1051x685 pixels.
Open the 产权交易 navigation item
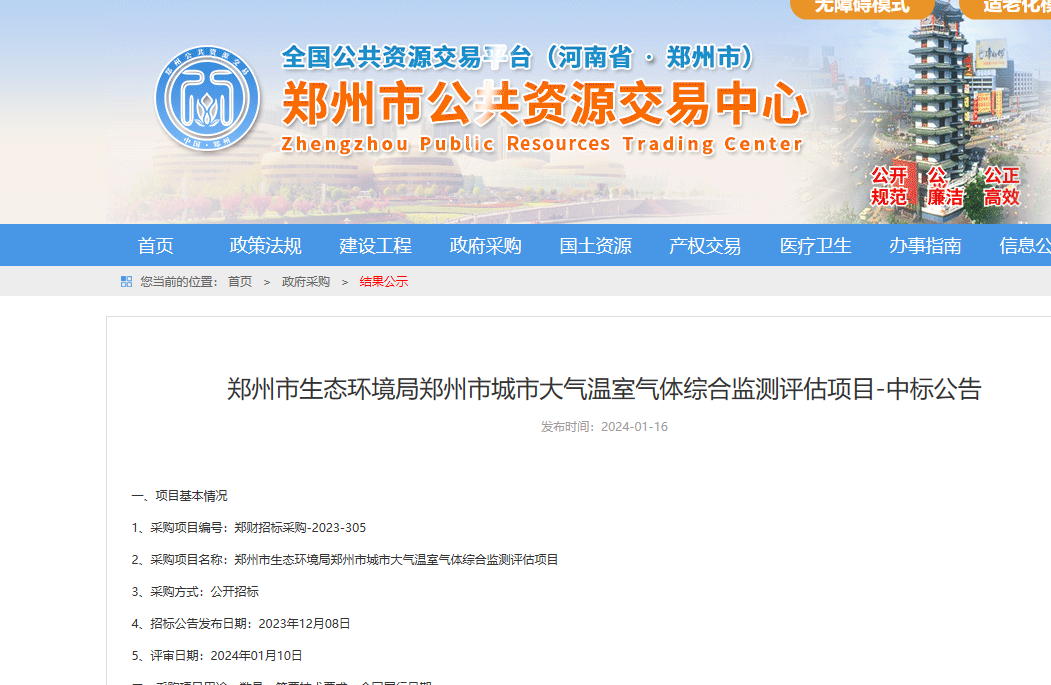(x=705, y=246)
